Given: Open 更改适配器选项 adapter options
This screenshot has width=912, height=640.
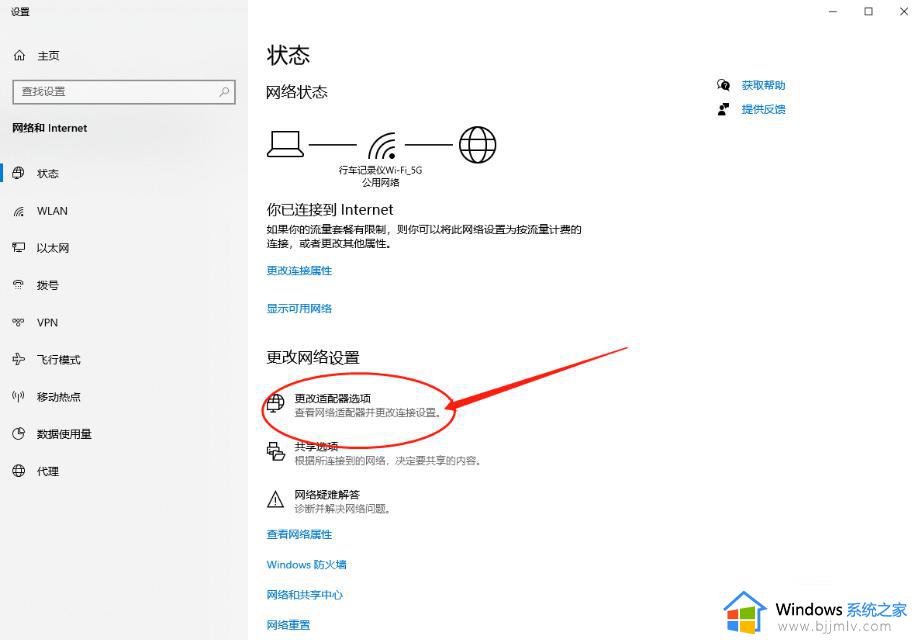Looking at the screenshot, I should tap(332, 399).
